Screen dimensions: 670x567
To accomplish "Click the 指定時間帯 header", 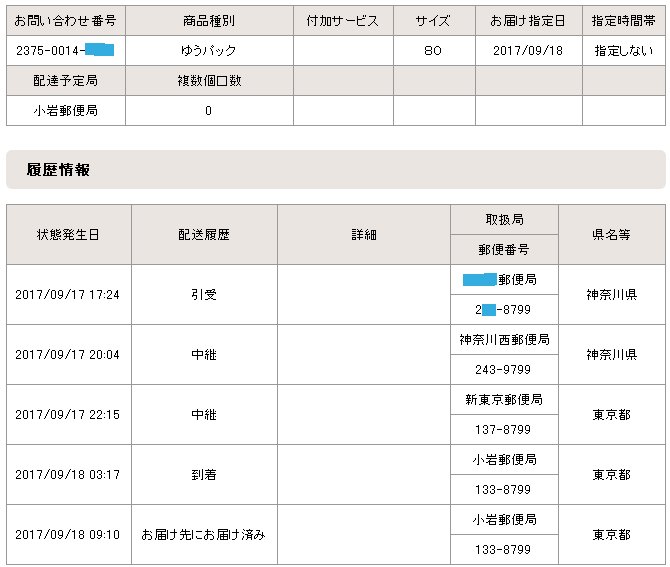I will click(x=624, y=21).
